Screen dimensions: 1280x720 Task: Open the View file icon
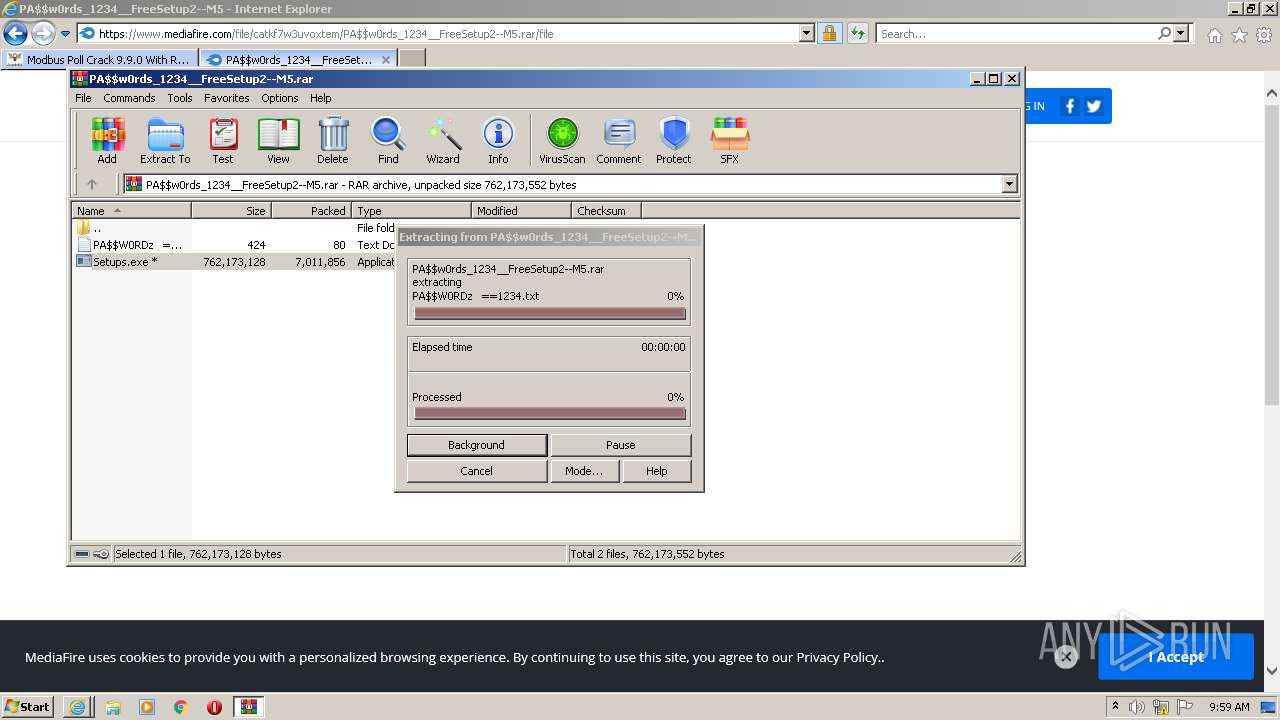click(278, 140)
